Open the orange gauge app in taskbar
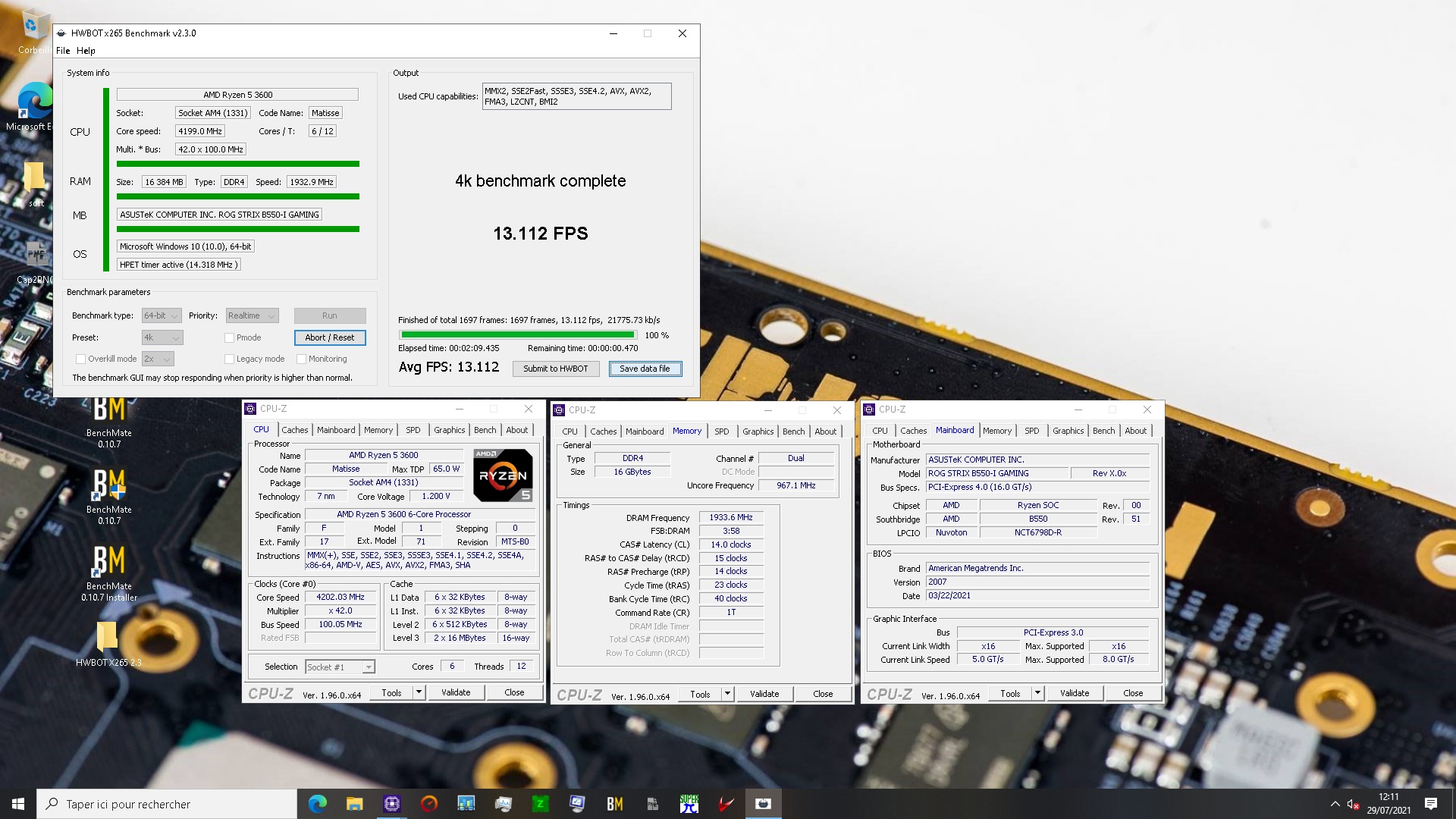This screenshot has height=819, width=1456. (428, 804)
